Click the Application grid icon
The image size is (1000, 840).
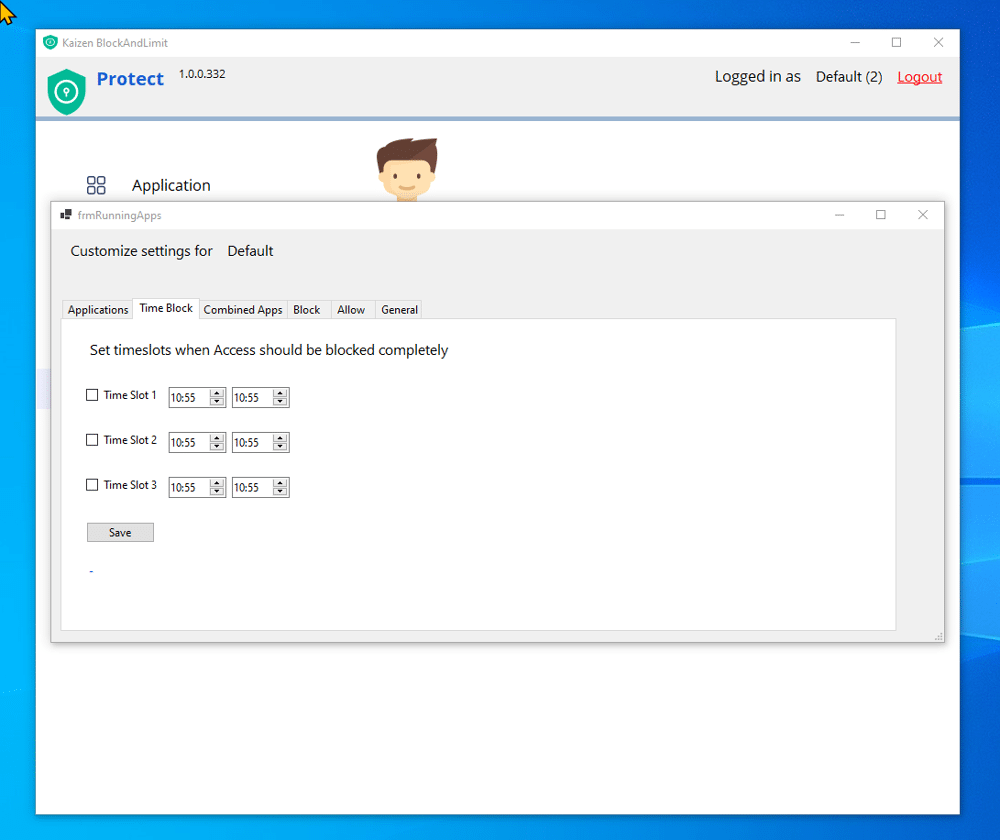96,185
